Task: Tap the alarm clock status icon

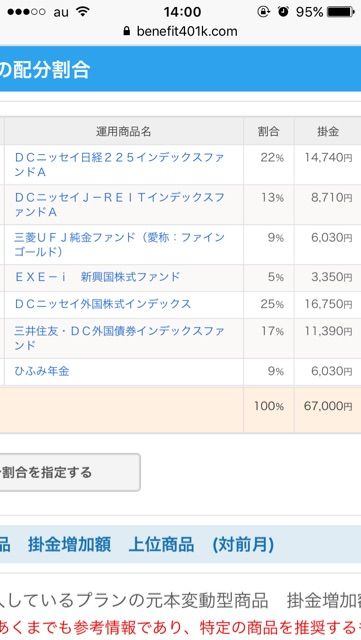Action: click(x=283, y=11)
